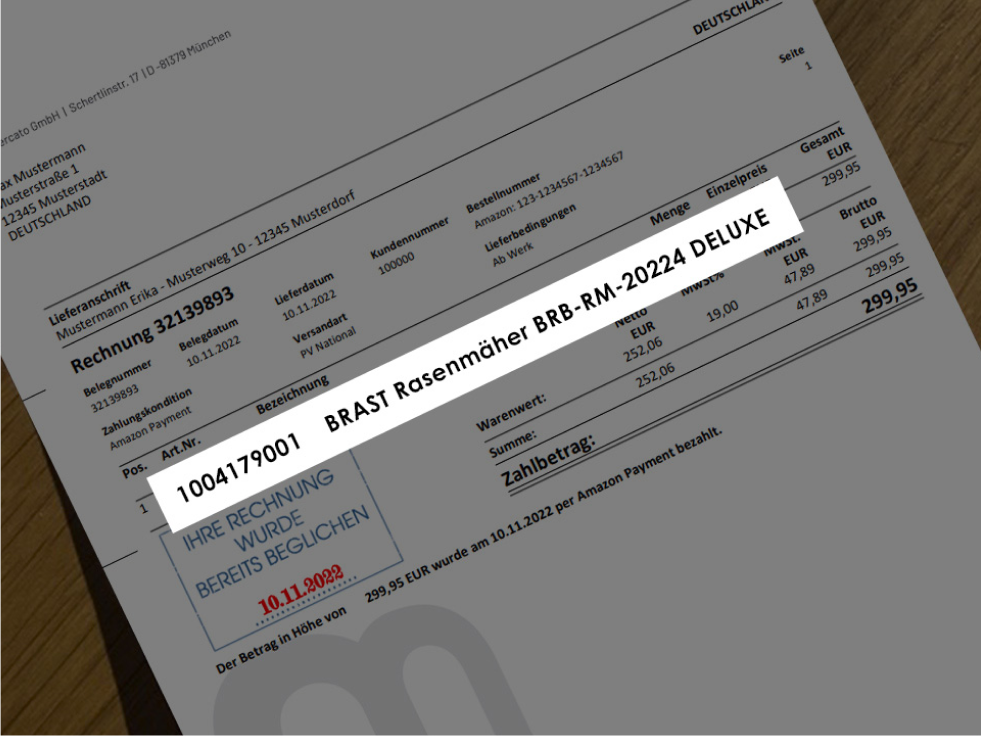Viewport: 981px width, 736px height.
Task: Click the 'Gesamt' column header
Action: click(822, 139)
